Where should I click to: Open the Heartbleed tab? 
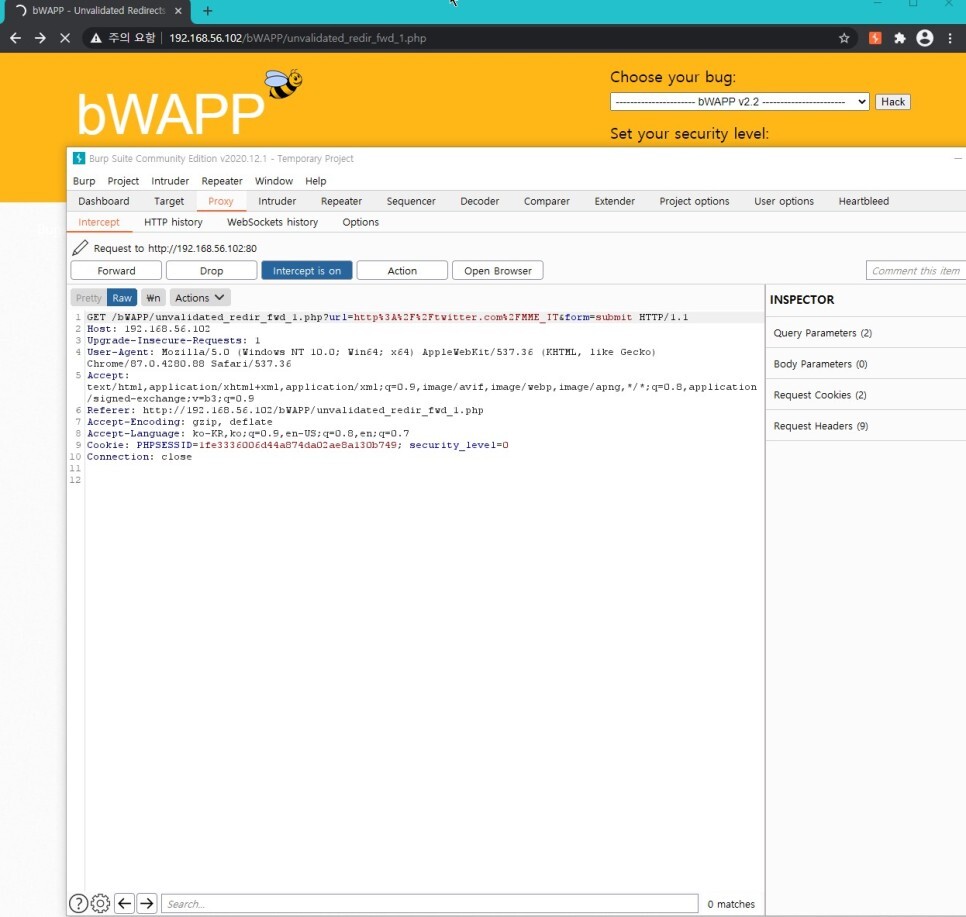(x=863, y=201)
